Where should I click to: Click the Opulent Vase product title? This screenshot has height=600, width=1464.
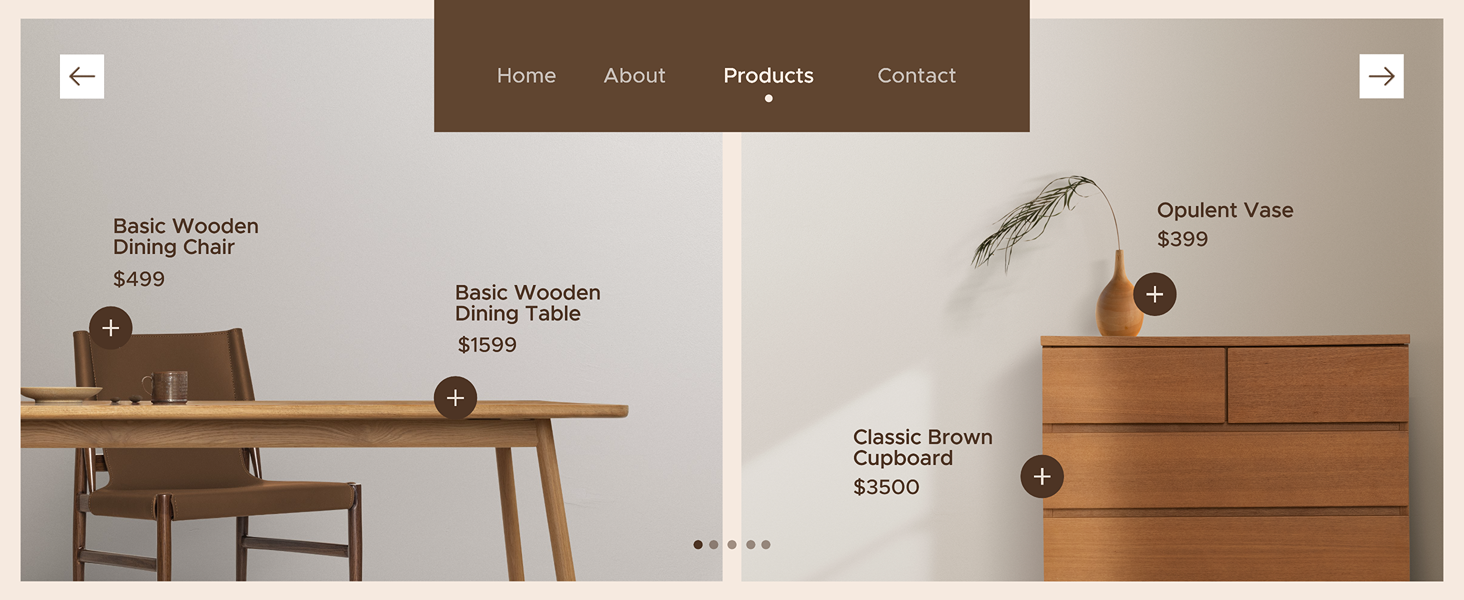[1225, 210]
